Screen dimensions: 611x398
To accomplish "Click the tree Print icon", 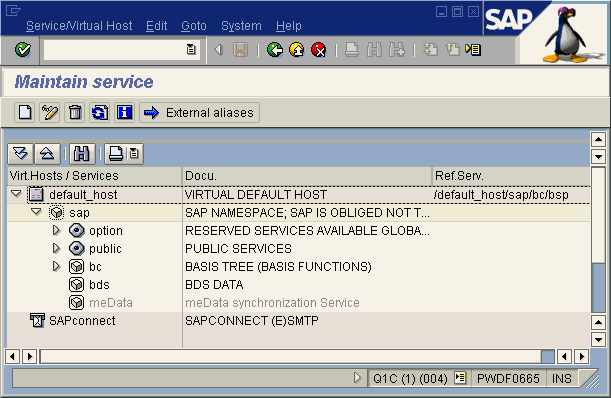I will pyautogui.click(x=116, y=154).
